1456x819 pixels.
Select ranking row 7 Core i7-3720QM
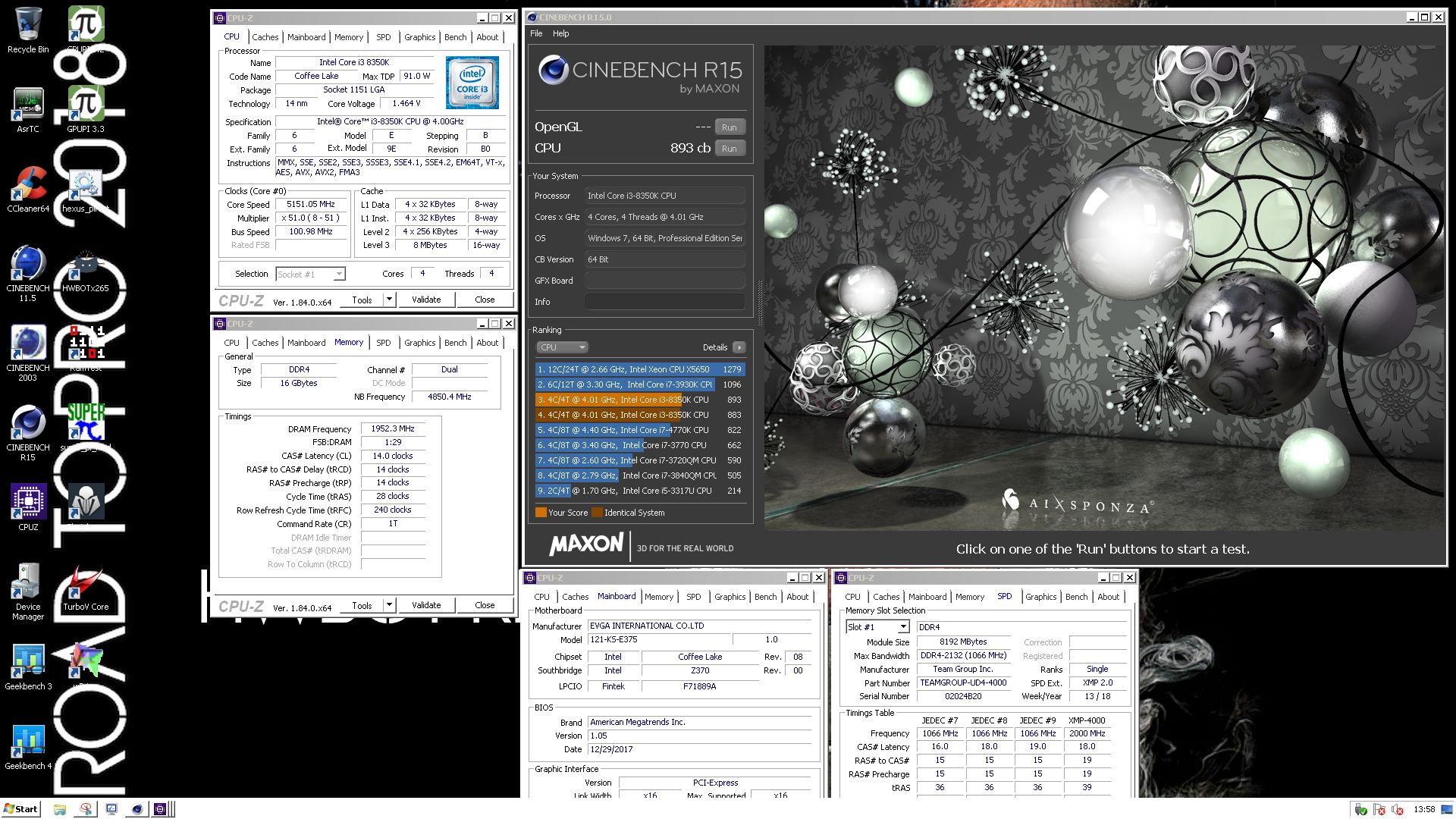click(640, 460)
